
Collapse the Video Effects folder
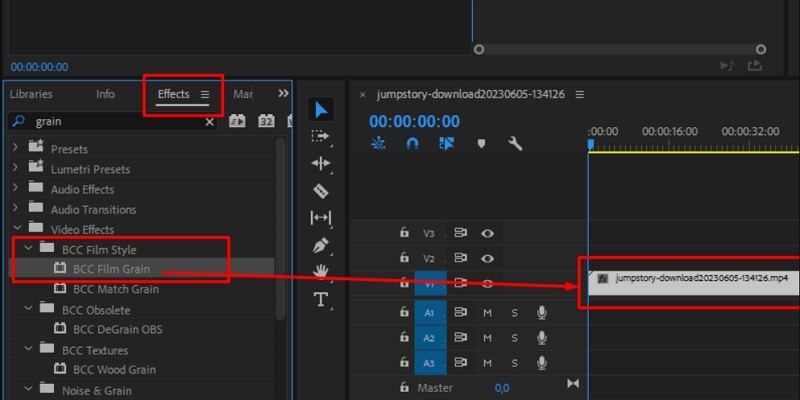[x=15, y=229]
